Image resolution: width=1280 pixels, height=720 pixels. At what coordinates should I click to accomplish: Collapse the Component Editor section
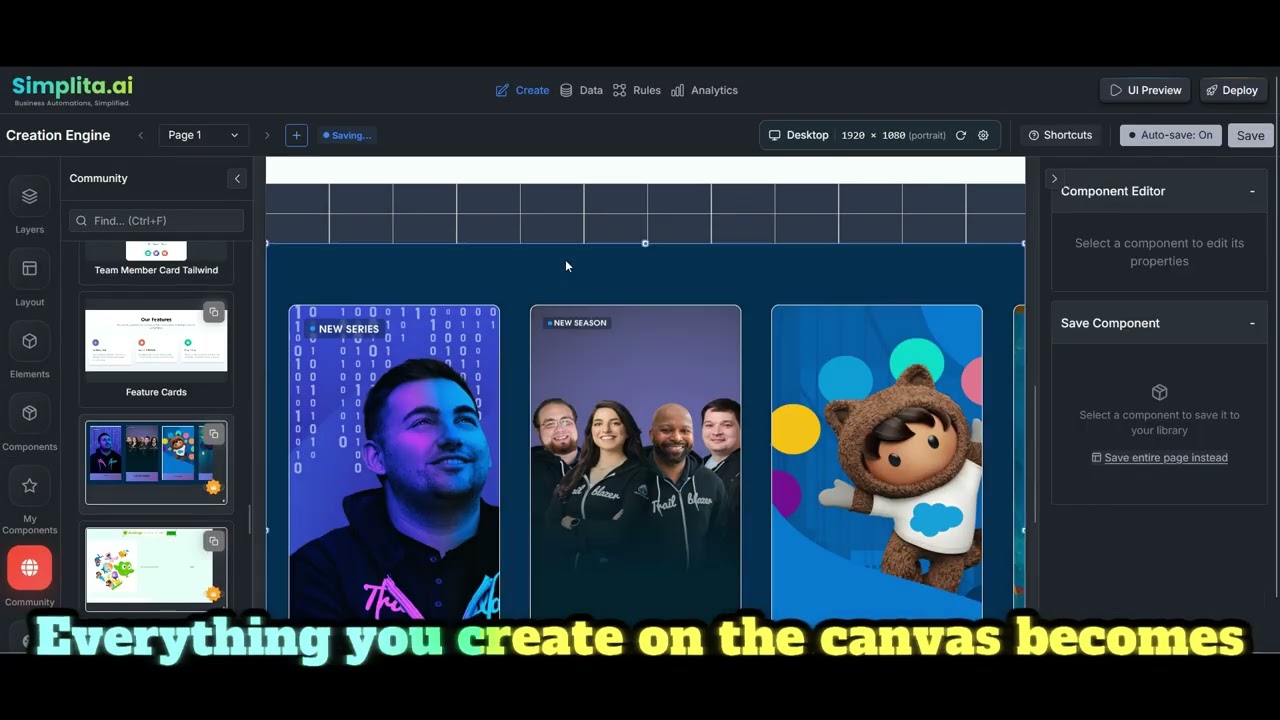click(x=1252, y=191)
